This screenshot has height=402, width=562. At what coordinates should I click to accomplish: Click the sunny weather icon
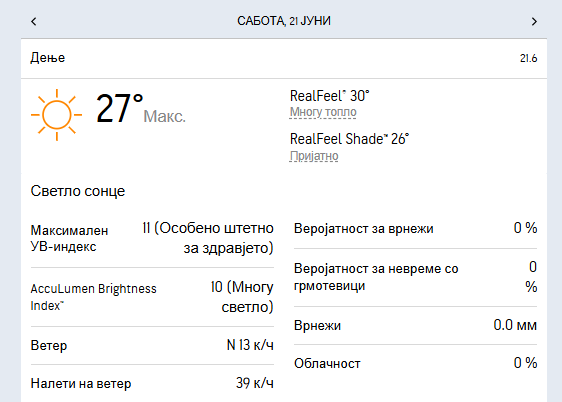pos(57,115)
